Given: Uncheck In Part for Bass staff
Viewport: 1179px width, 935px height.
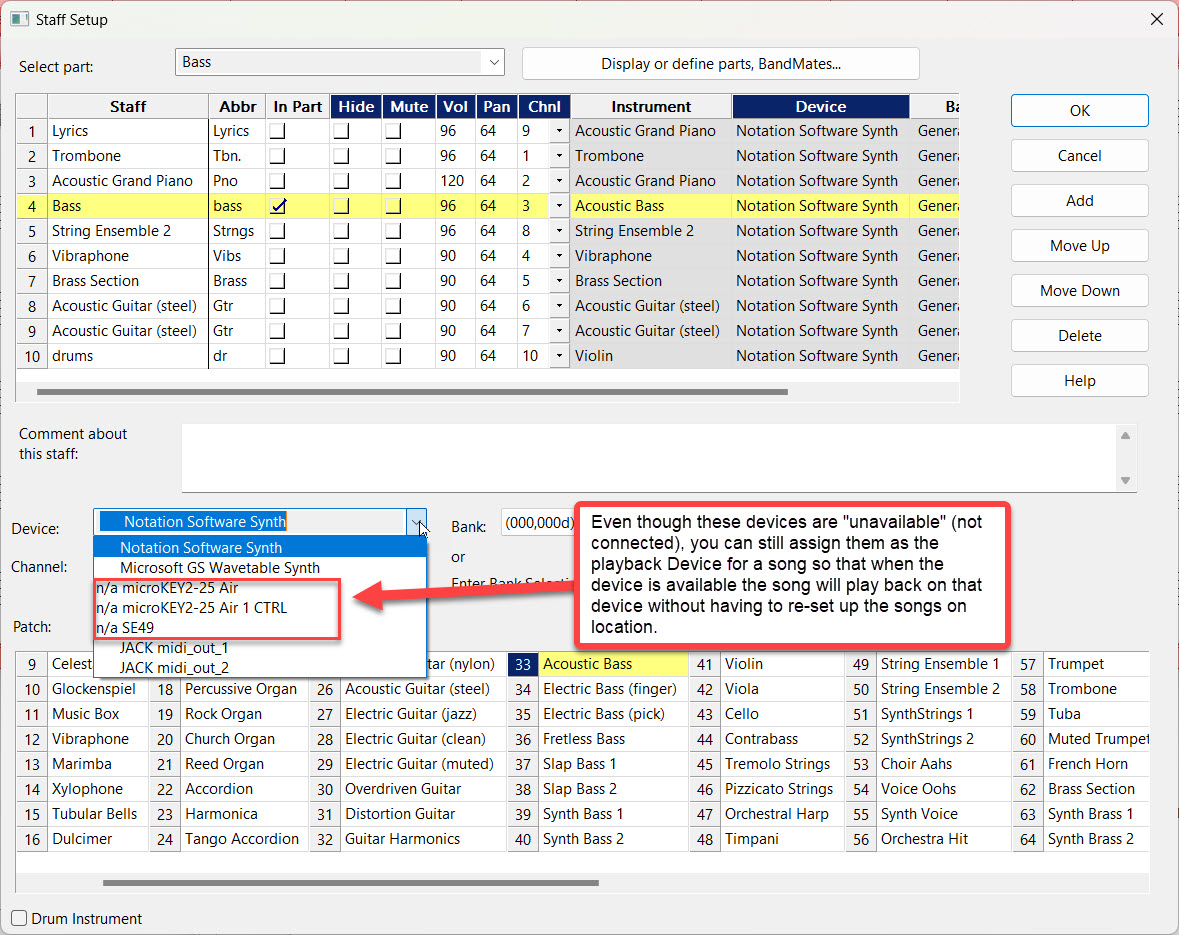Looking at the screenshot, I should pos(278,206).
